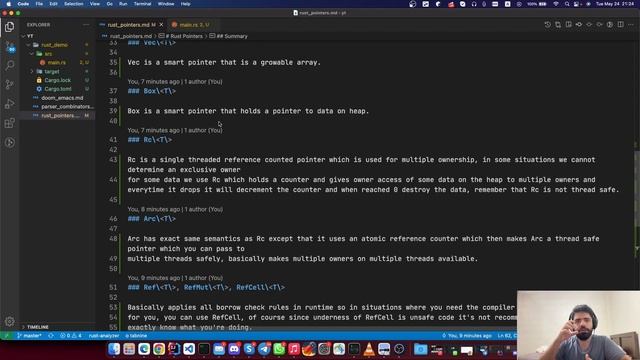
Task: Expand the Timeline section
Action: pos(38,327)
